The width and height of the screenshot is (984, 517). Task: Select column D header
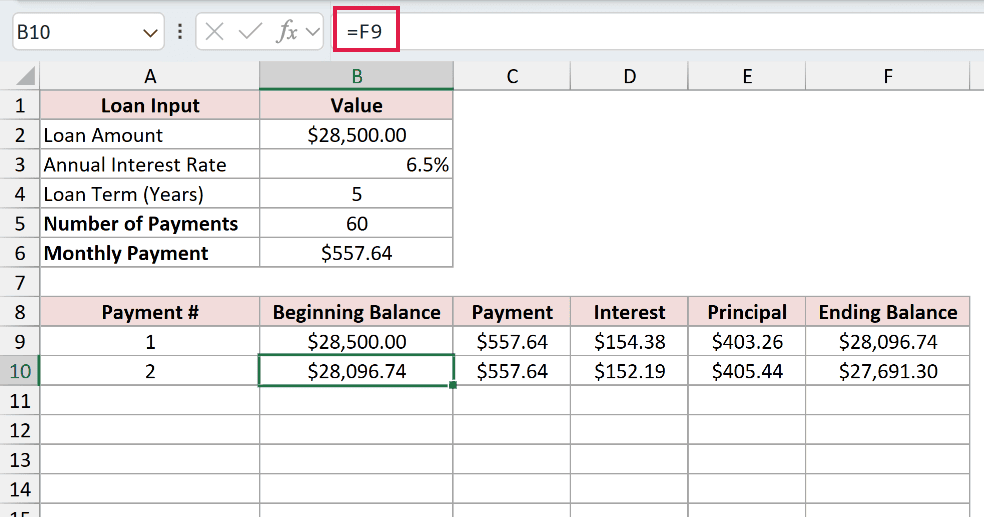629,77
